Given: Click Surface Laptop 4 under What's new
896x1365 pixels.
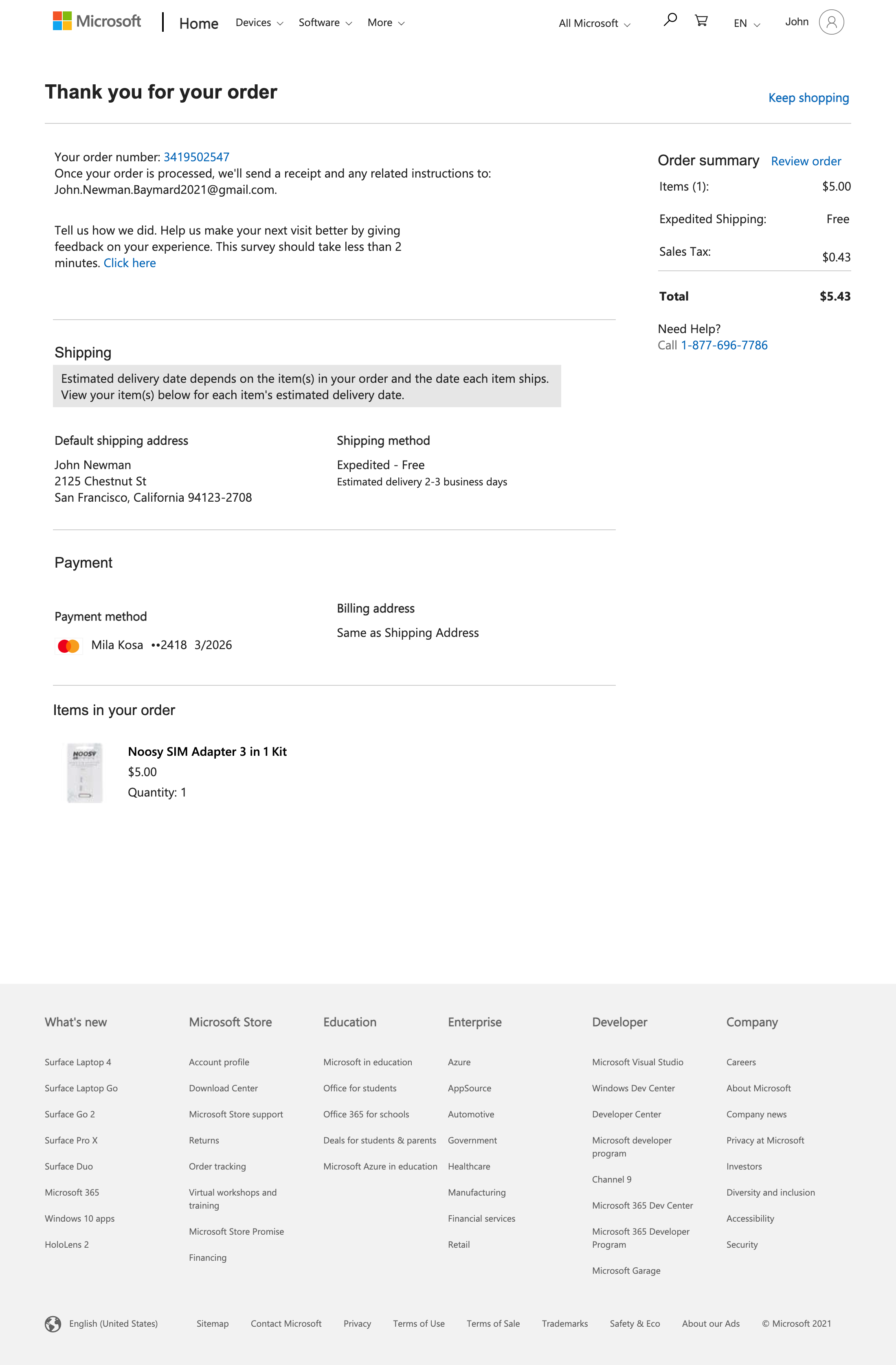Looking at the screenshot, I should point(78,1062).
